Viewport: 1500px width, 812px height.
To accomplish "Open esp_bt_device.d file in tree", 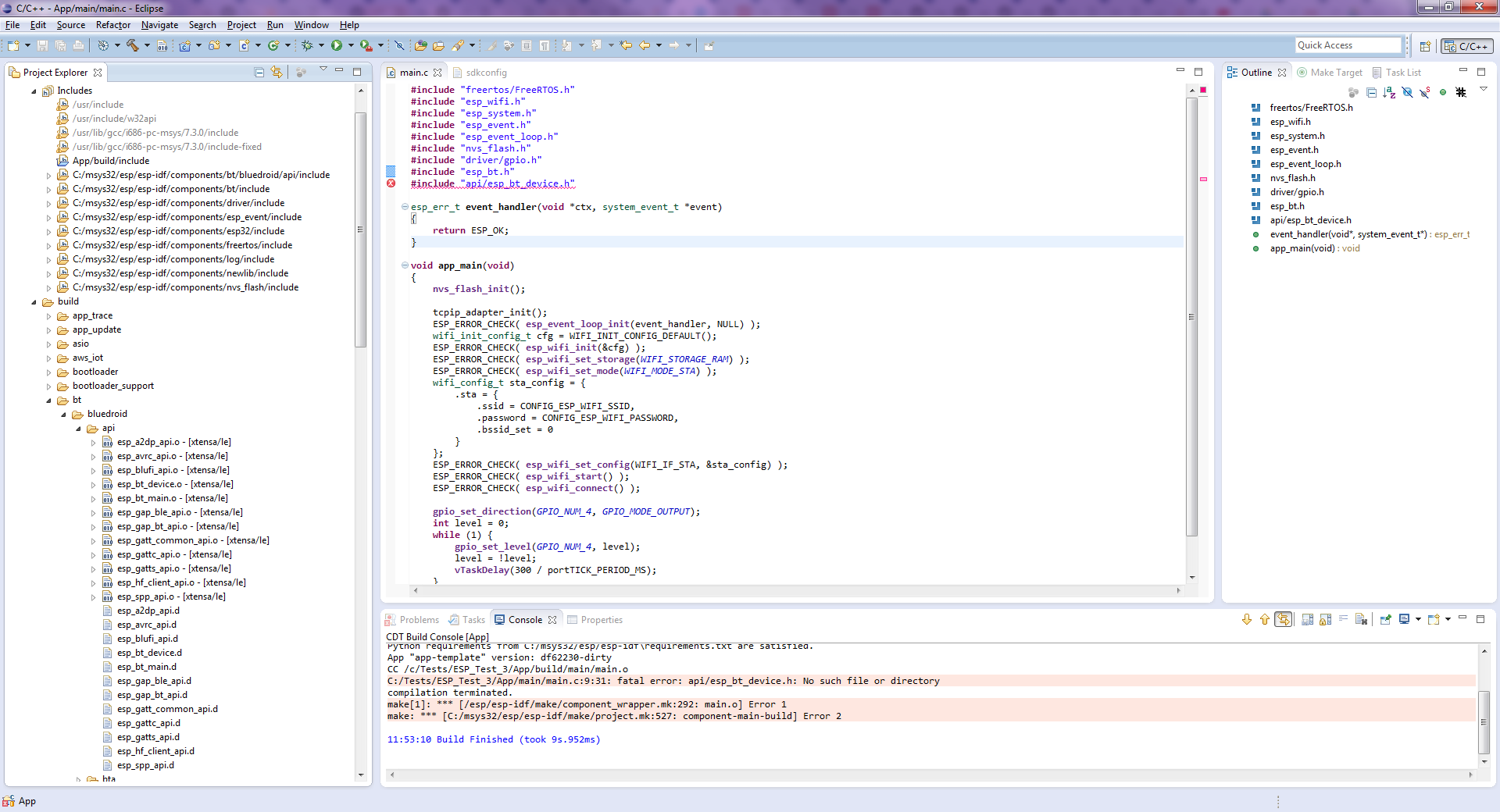I will [149, 654].
